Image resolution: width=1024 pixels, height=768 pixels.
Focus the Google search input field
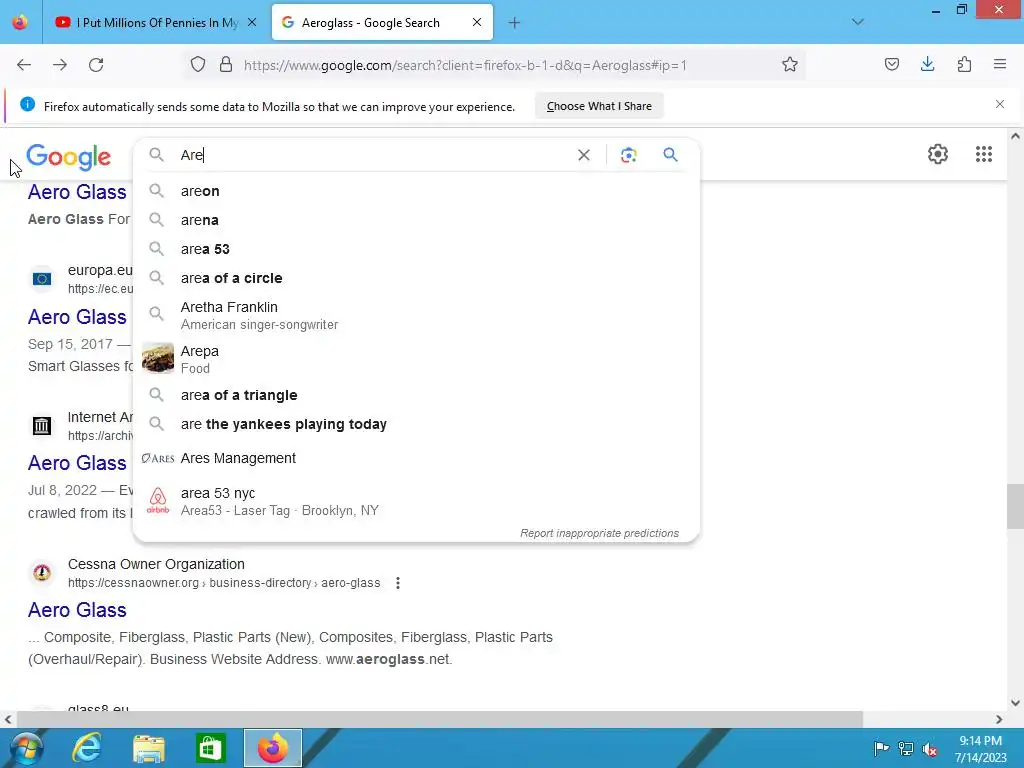(x=372, y=155)
